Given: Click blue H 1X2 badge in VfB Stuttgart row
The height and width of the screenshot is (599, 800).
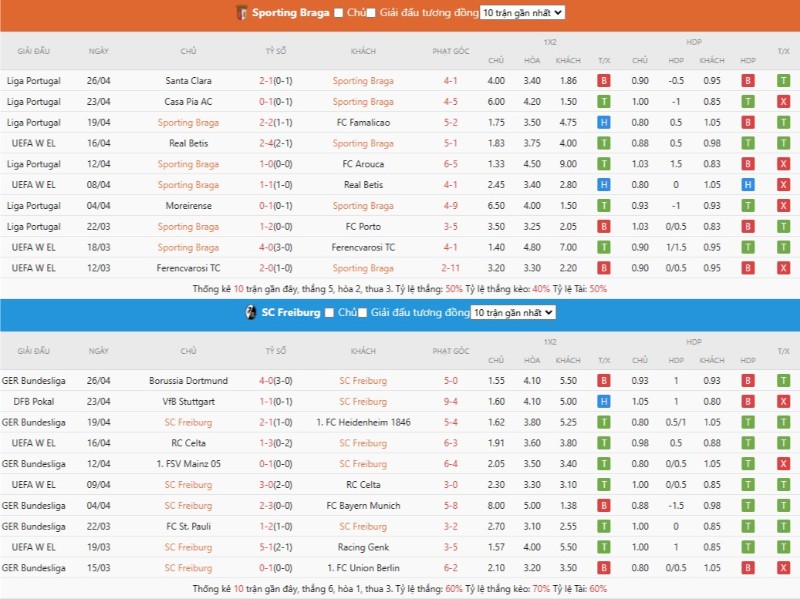Looking at the screenshot, I should 604,402.
